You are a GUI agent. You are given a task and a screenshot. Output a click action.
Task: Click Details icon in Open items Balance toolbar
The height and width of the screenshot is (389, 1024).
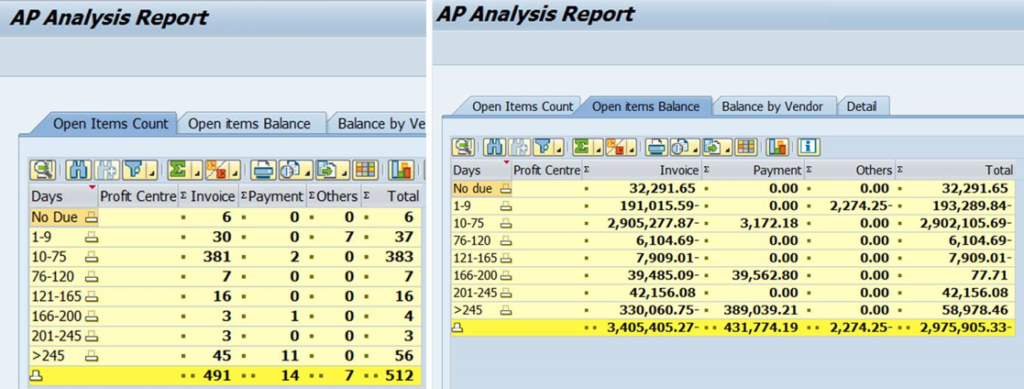(464, 147)
